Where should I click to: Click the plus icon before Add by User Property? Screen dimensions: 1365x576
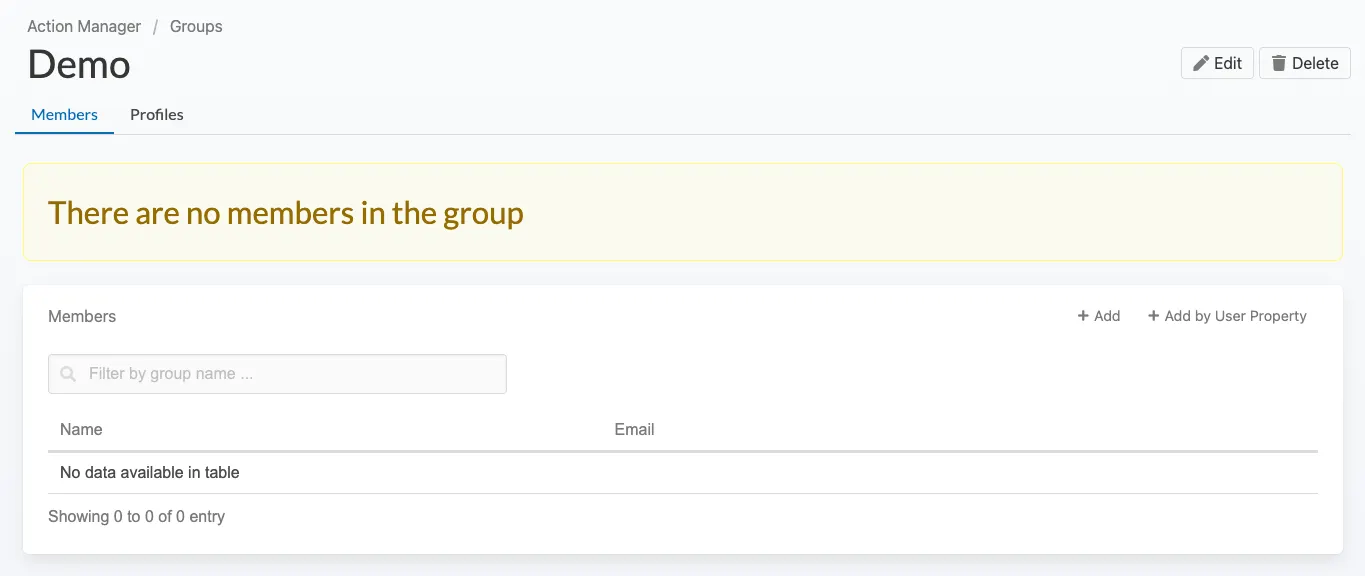(x=1154, y=316)
